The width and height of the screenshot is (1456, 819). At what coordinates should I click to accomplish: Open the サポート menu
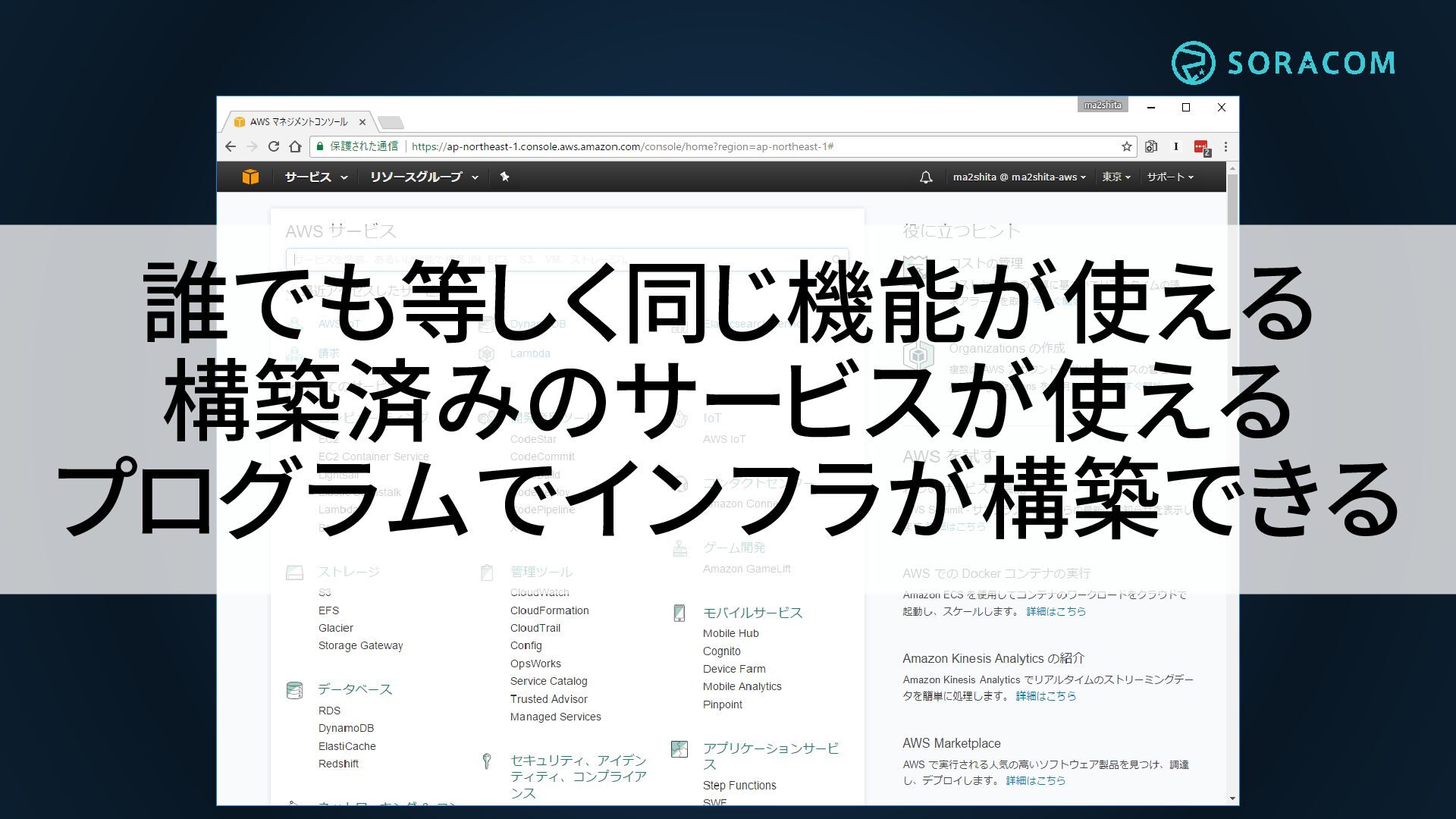[1170, 177]
